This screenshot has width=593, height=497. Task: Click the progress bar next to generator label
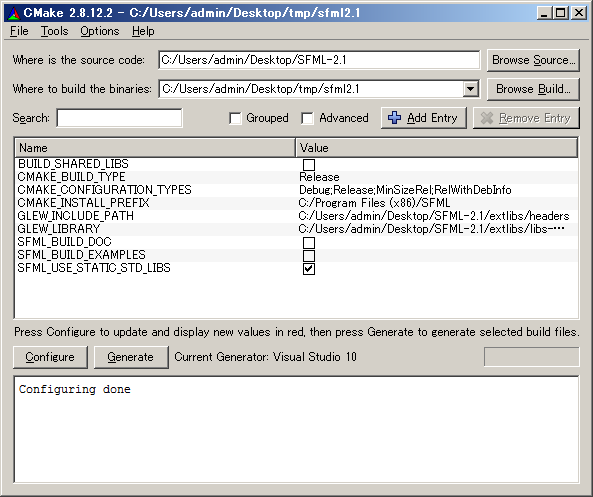coord(531,357)
